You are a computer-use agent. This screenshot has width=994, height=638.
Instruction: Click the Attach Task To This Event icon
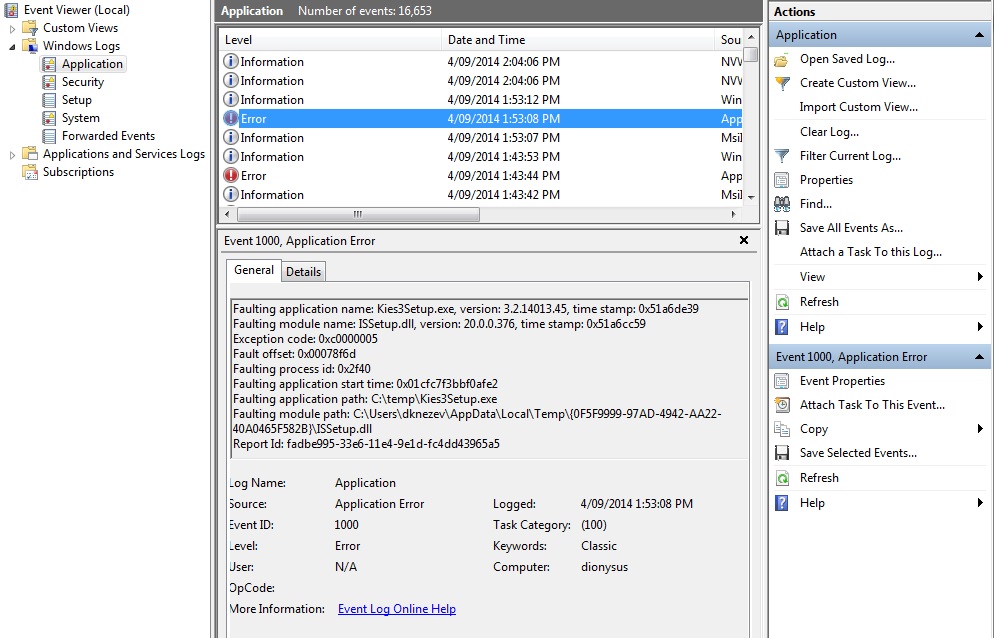point(782,405)
